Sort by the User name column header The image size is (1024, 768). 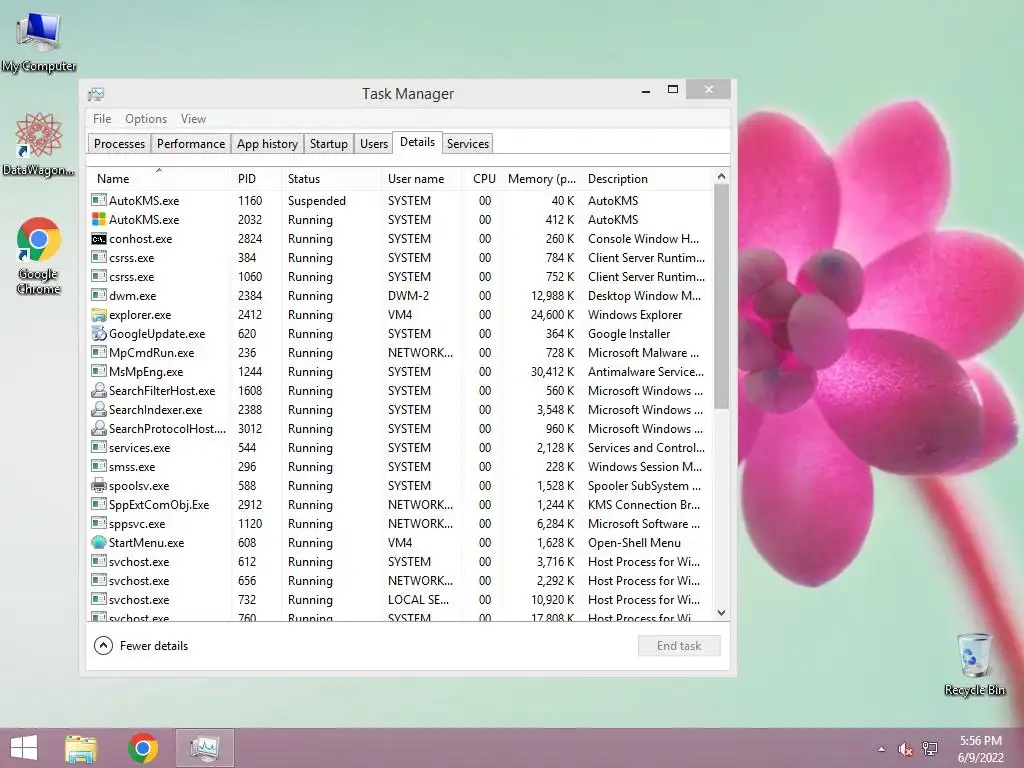(x=421, y=179)
